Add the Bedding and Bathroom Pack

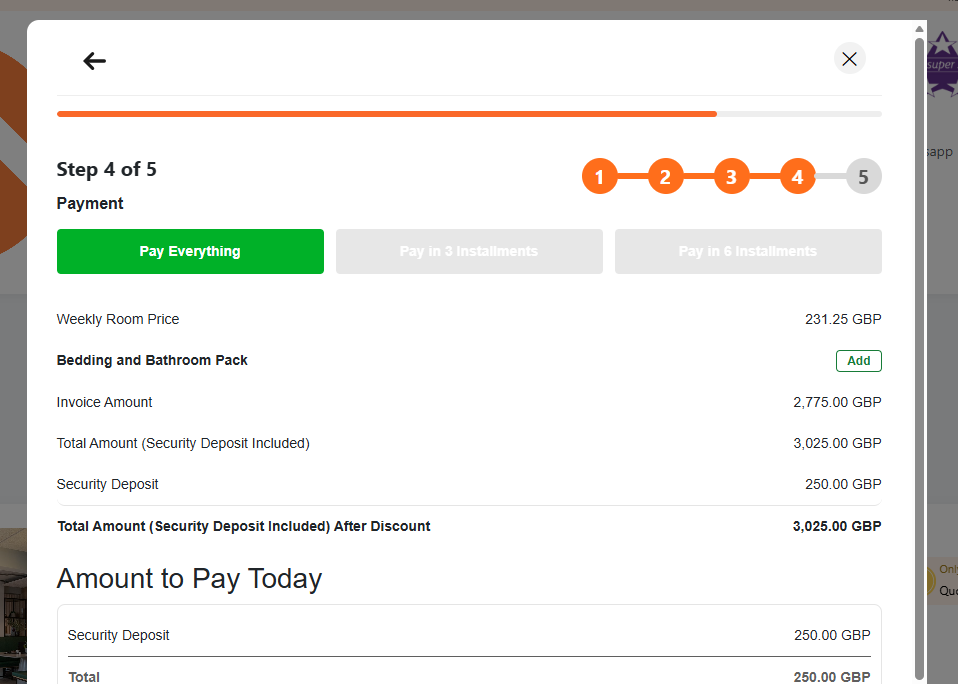(x=858, y=361)
